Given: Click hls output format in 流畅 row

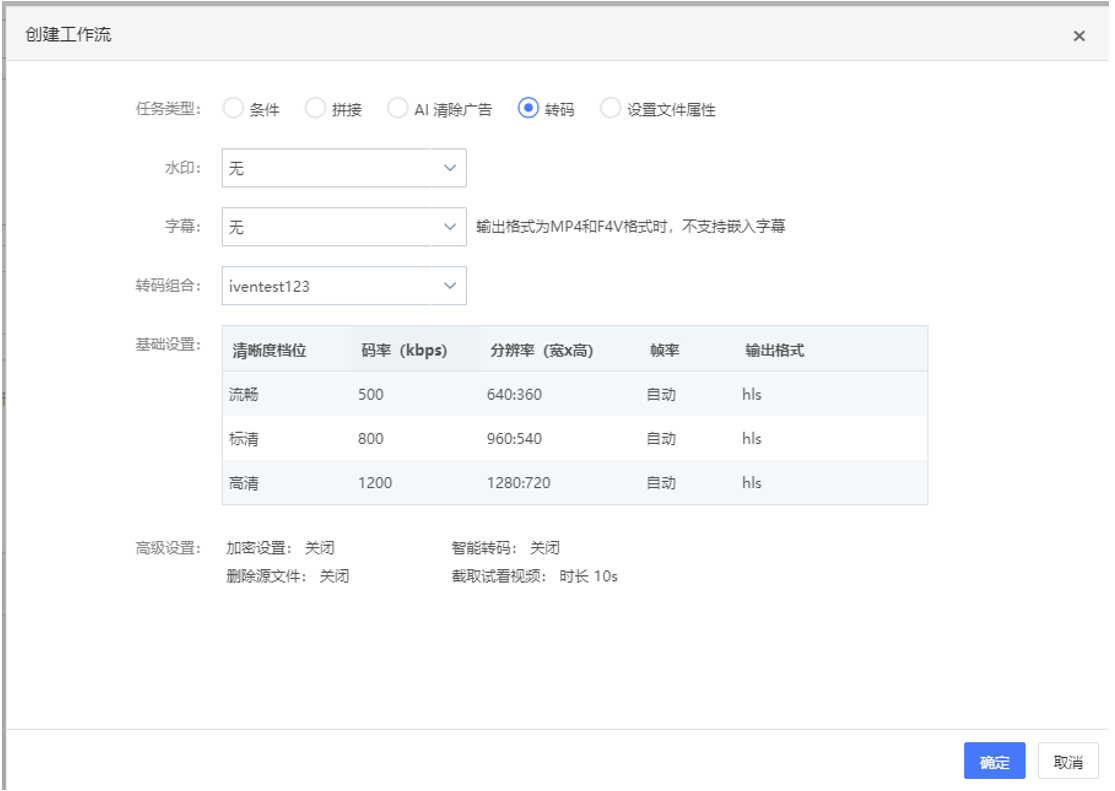Looking at the screenshot, I should point(752,395).
